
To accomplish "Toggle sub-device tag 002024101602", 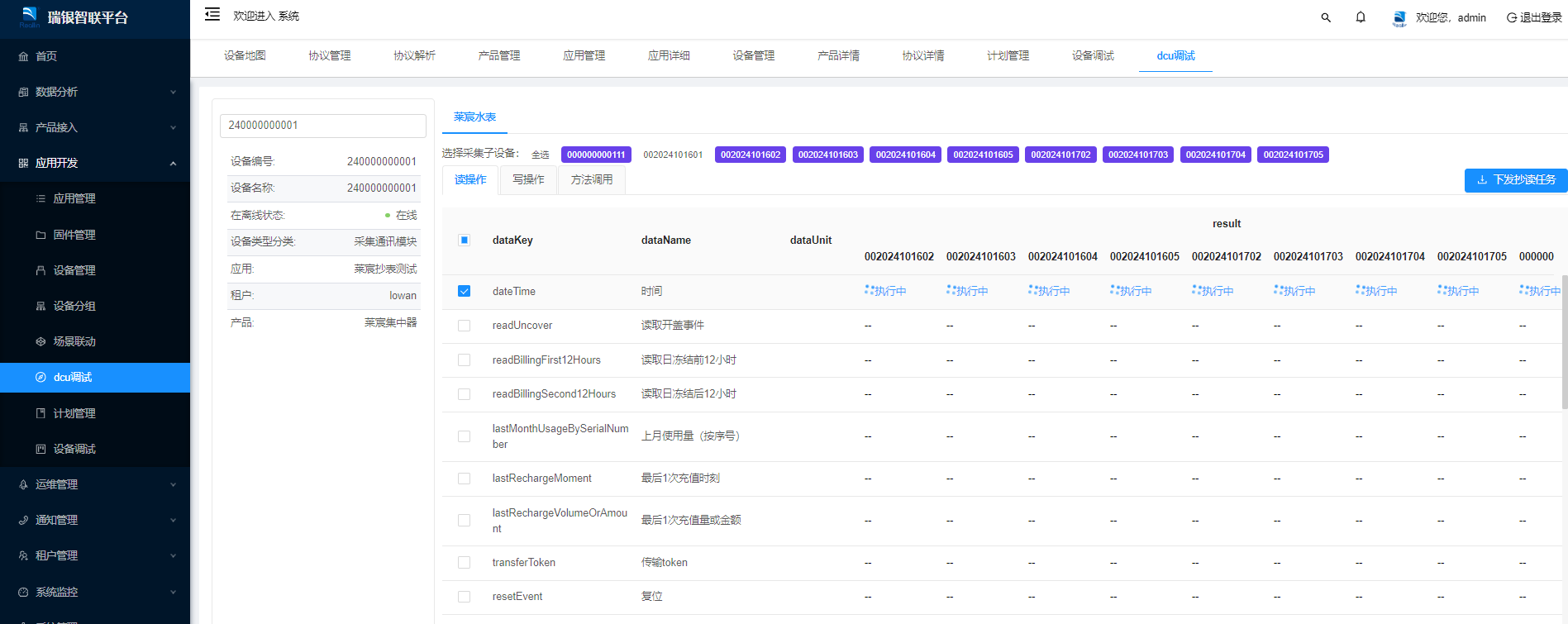I will point(751,155).
